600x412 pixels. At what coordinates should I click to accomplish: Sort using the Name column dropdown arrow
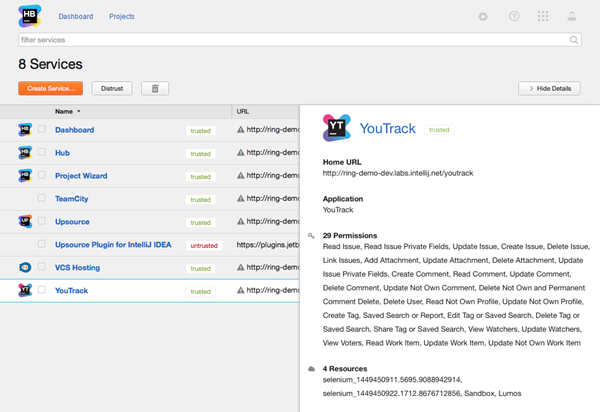pos(79,111)
